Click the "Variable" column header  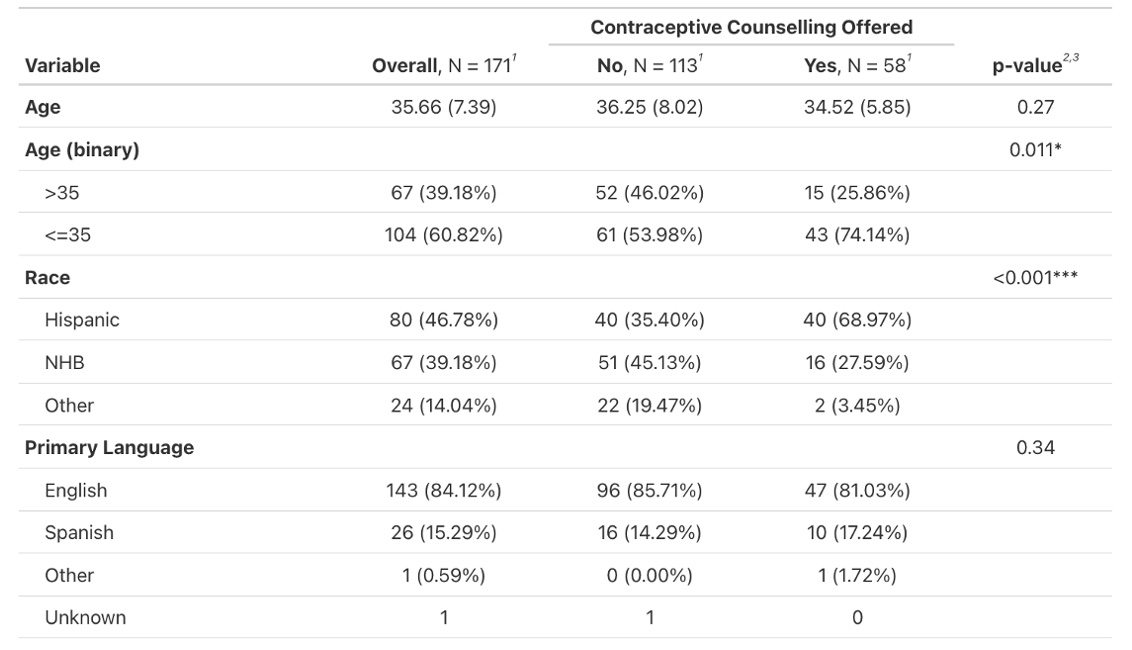click(x=62, y=66)
